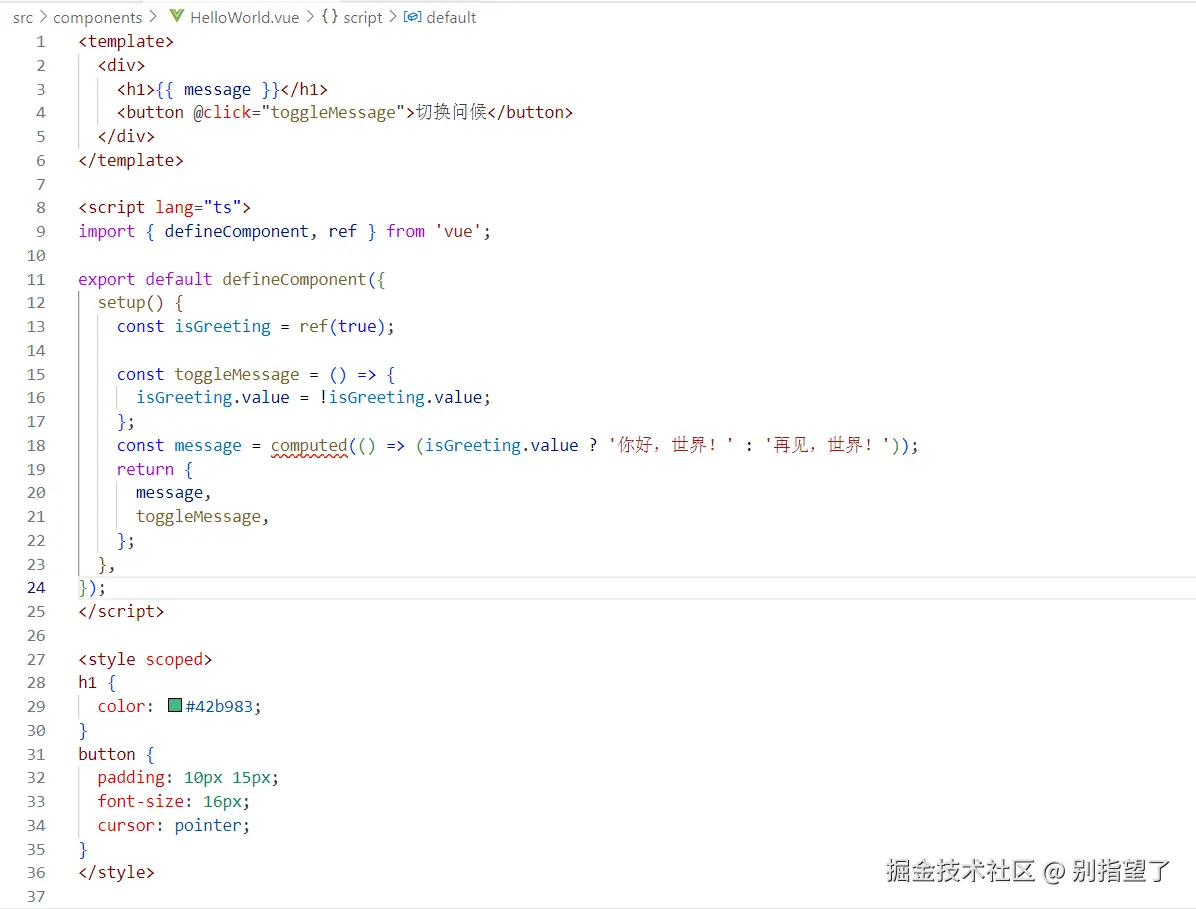Image resolution: width=1196 pixels, height=909 pixels.
Task: Click 'export default' on line 11
Action: pyautogui.click(x=145, y=279)
